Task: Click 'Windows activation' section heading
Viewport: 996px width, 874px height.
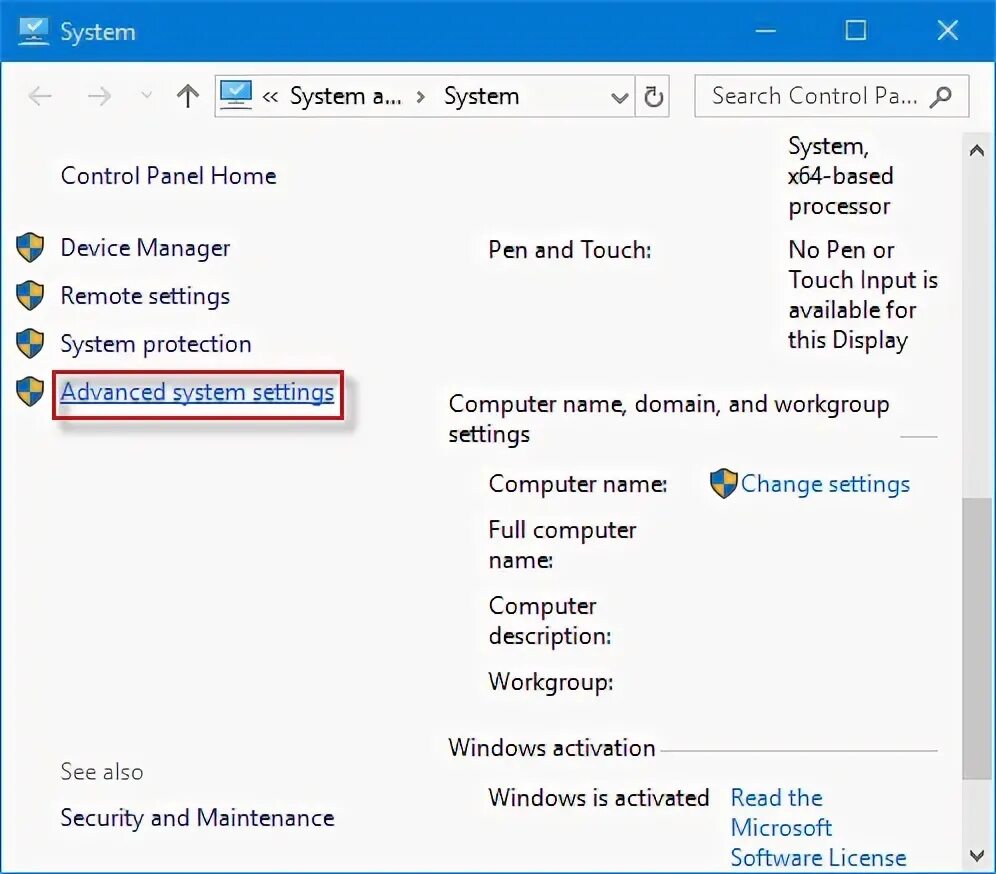Action: click(x=551, y=748)
